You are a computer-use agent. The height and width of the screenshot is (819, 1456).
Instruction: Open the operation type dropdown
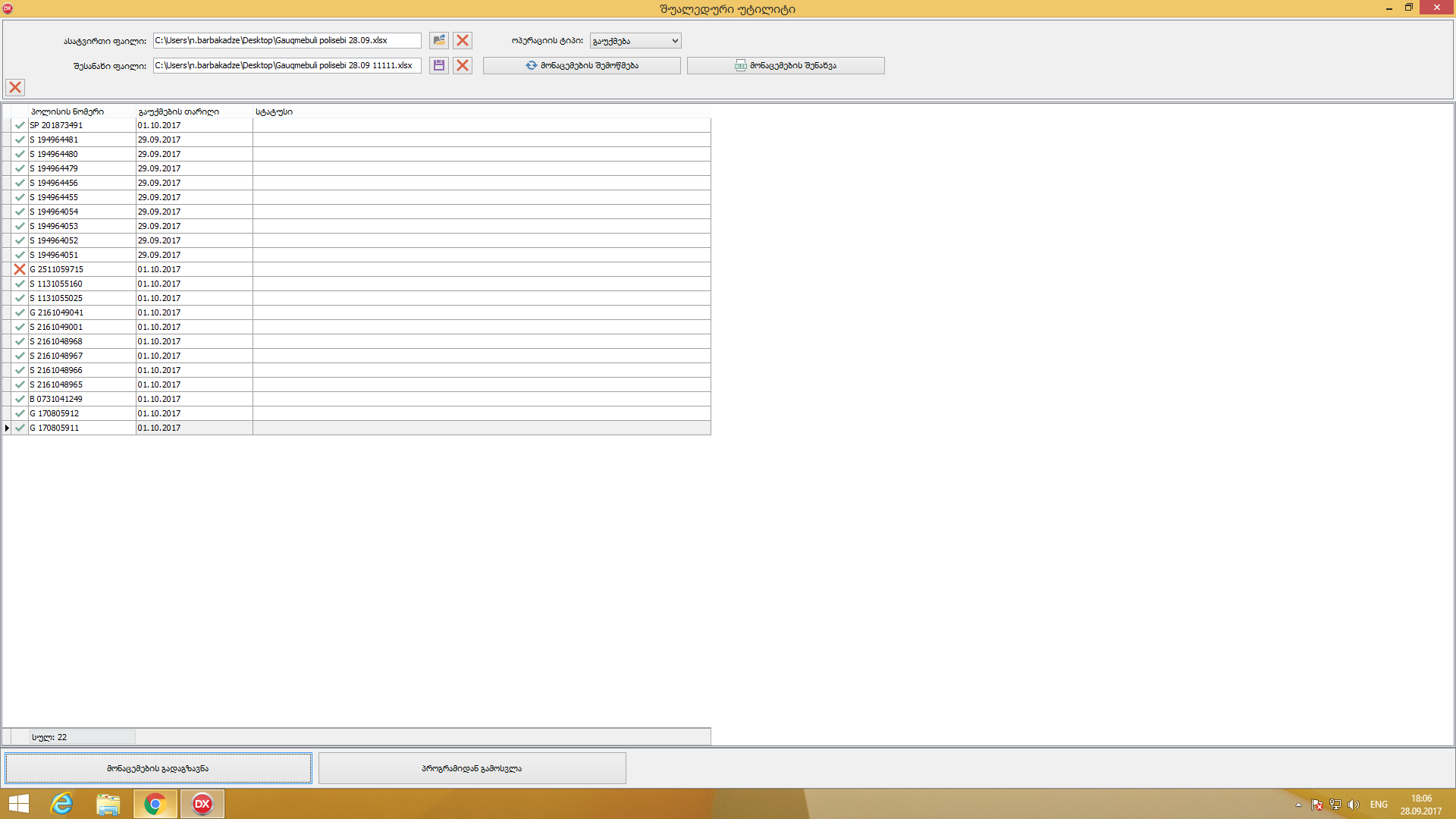[x=674, y=41]
